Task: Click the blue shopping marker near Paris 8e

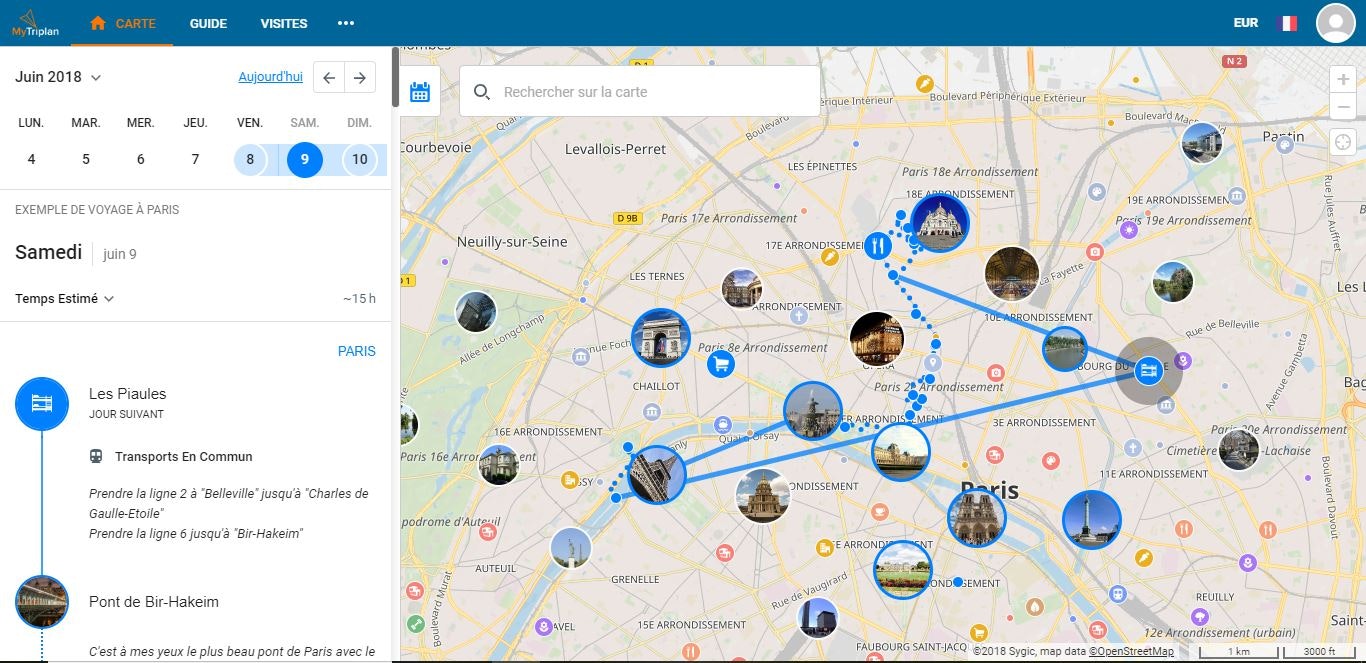Action: [x=720, y=364]
